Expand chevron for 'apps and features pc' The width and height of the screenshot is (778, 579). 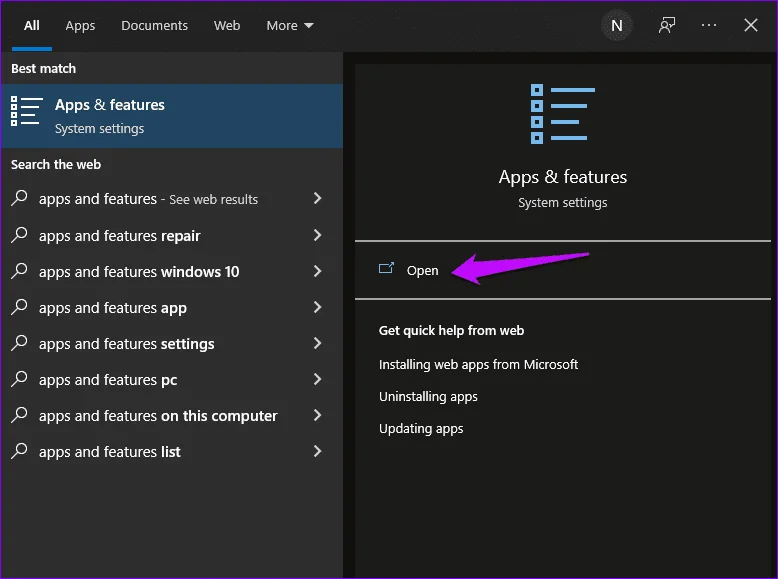318,379
